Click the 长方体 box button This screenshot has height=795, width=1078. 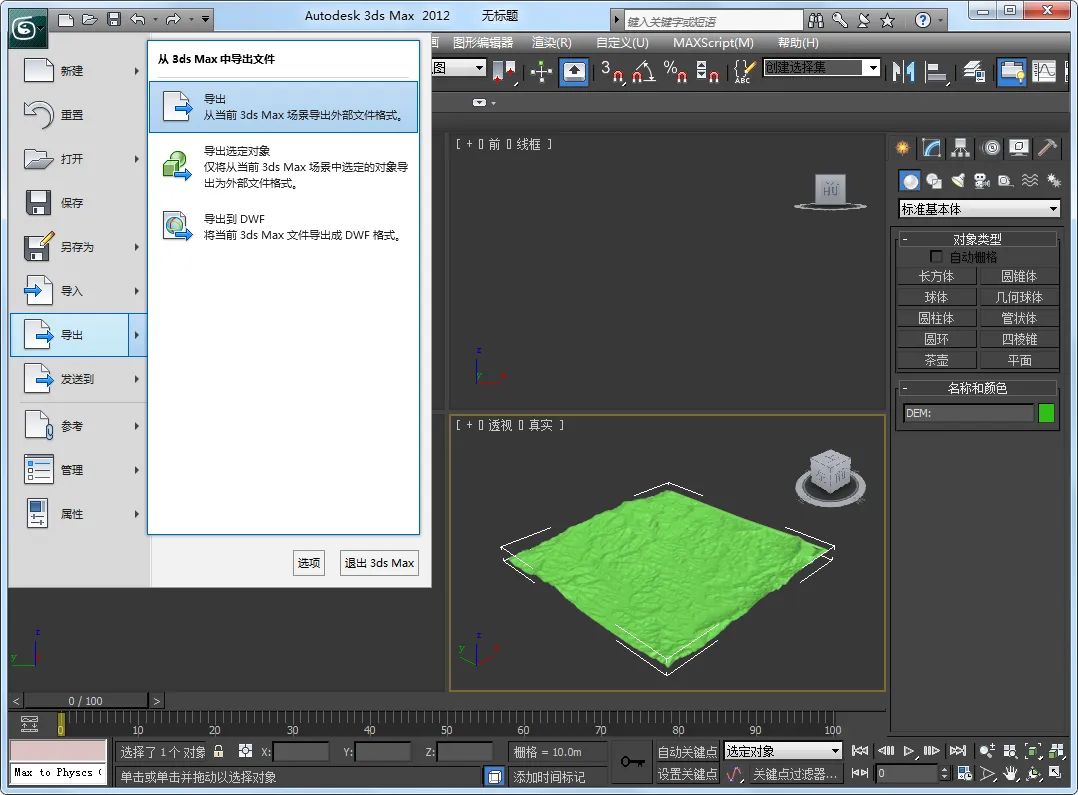pos(936,276)
